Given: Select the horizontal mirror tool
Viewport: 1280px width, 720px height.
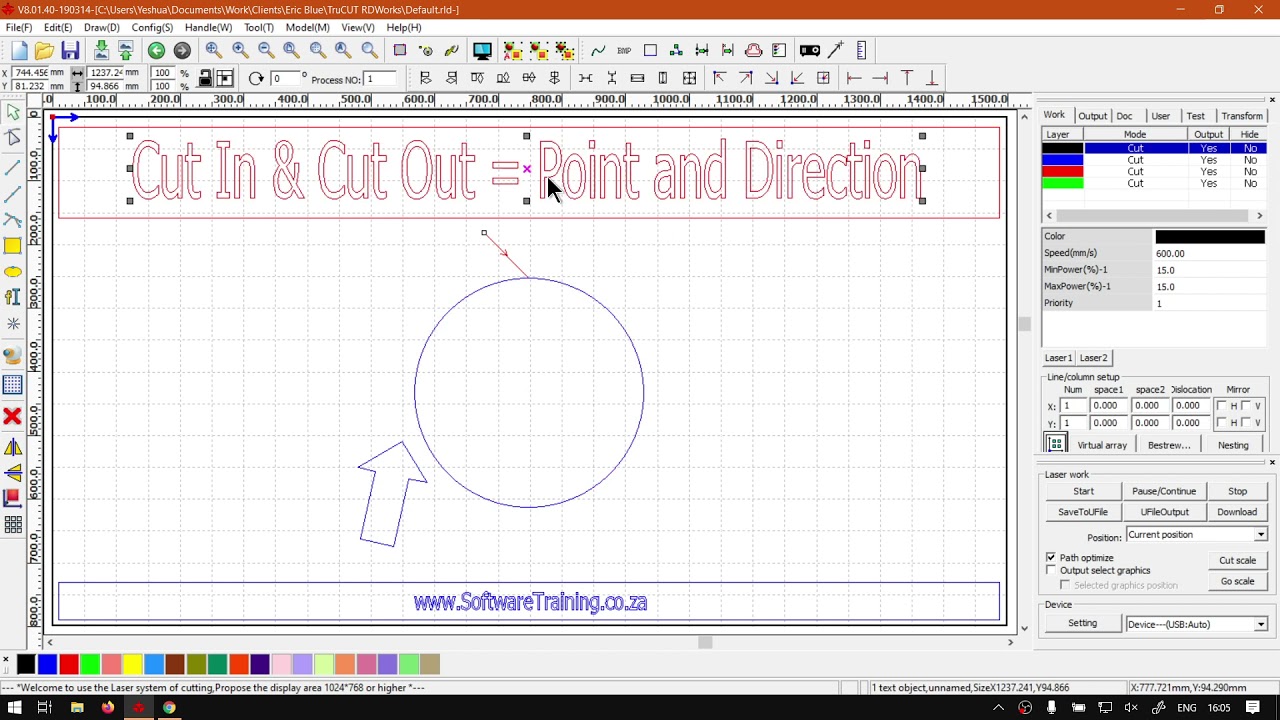Looking at the screenshot, I should 13,447.
